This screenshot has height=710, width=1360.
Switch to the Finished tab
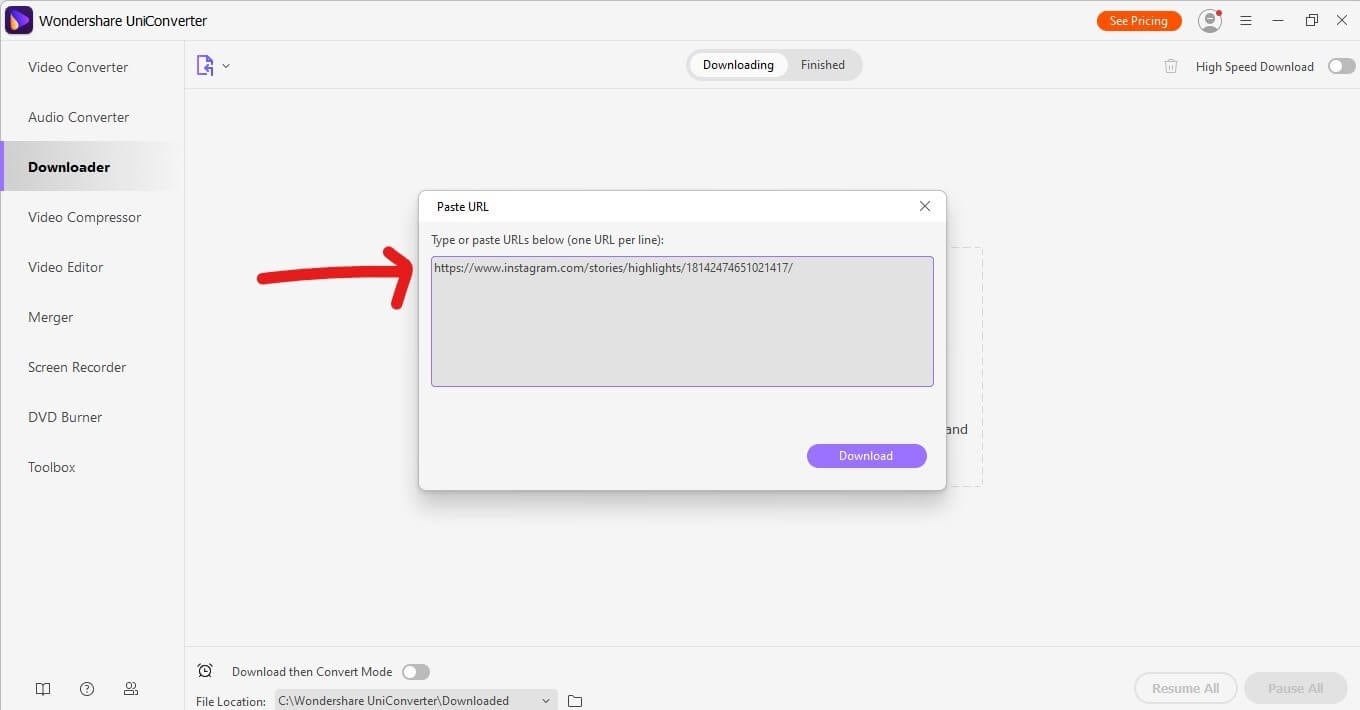[x=823, y=65]
